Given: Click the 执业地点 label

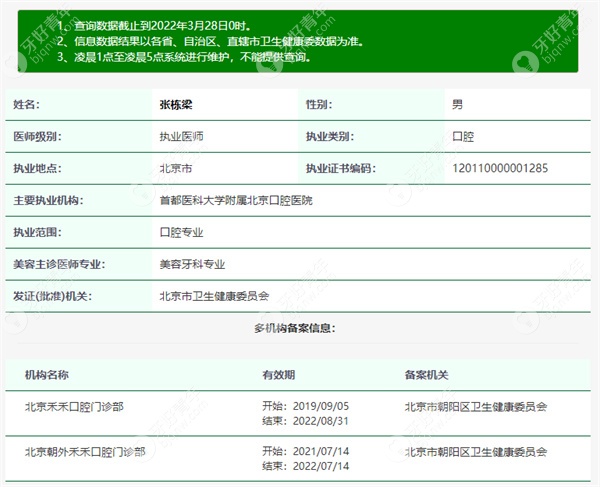Looking at the screenshot, I should pyautogui.click(x=37, y=168).
